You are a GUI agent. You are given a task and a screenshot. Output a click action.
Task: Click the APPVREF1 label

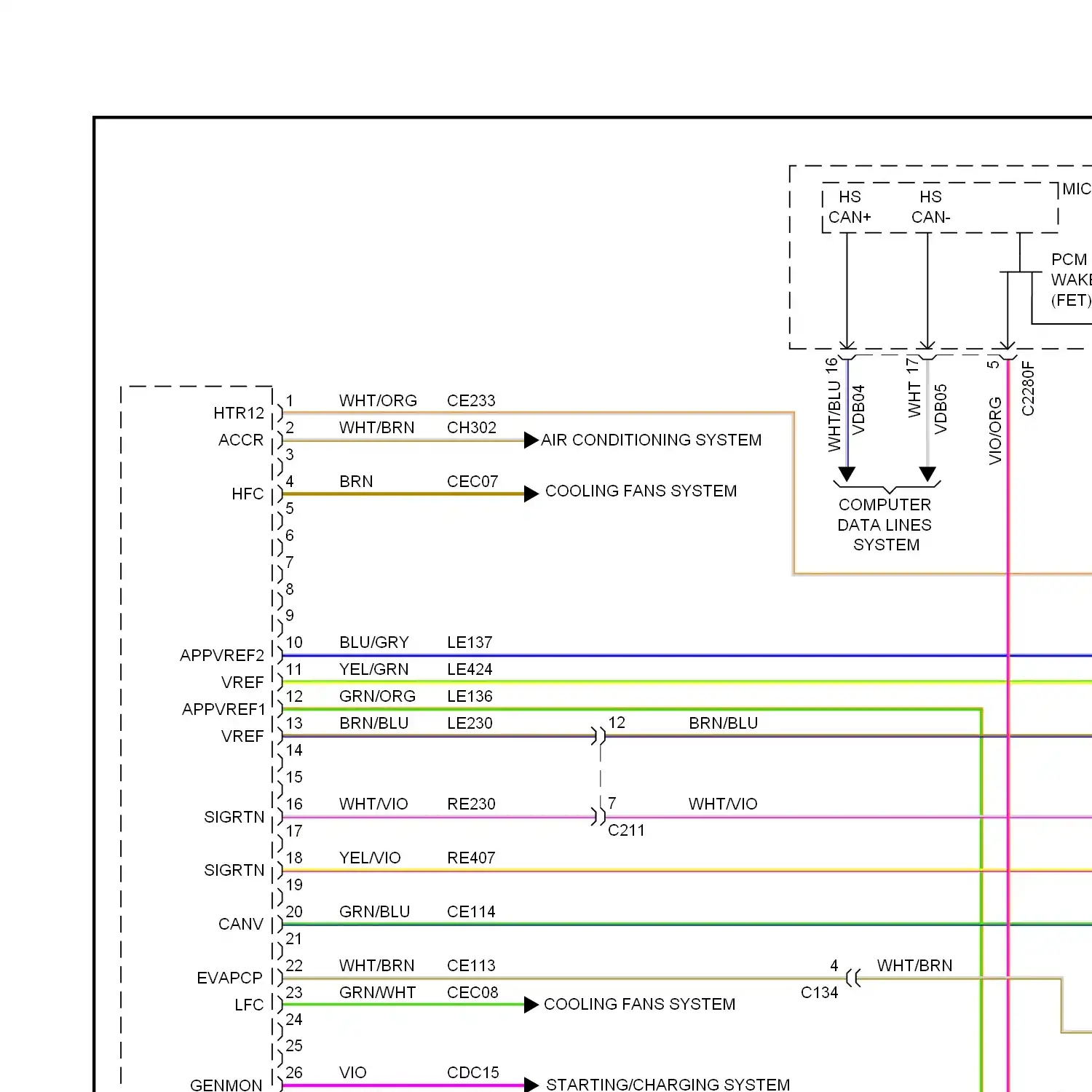[x=223, y=710]
